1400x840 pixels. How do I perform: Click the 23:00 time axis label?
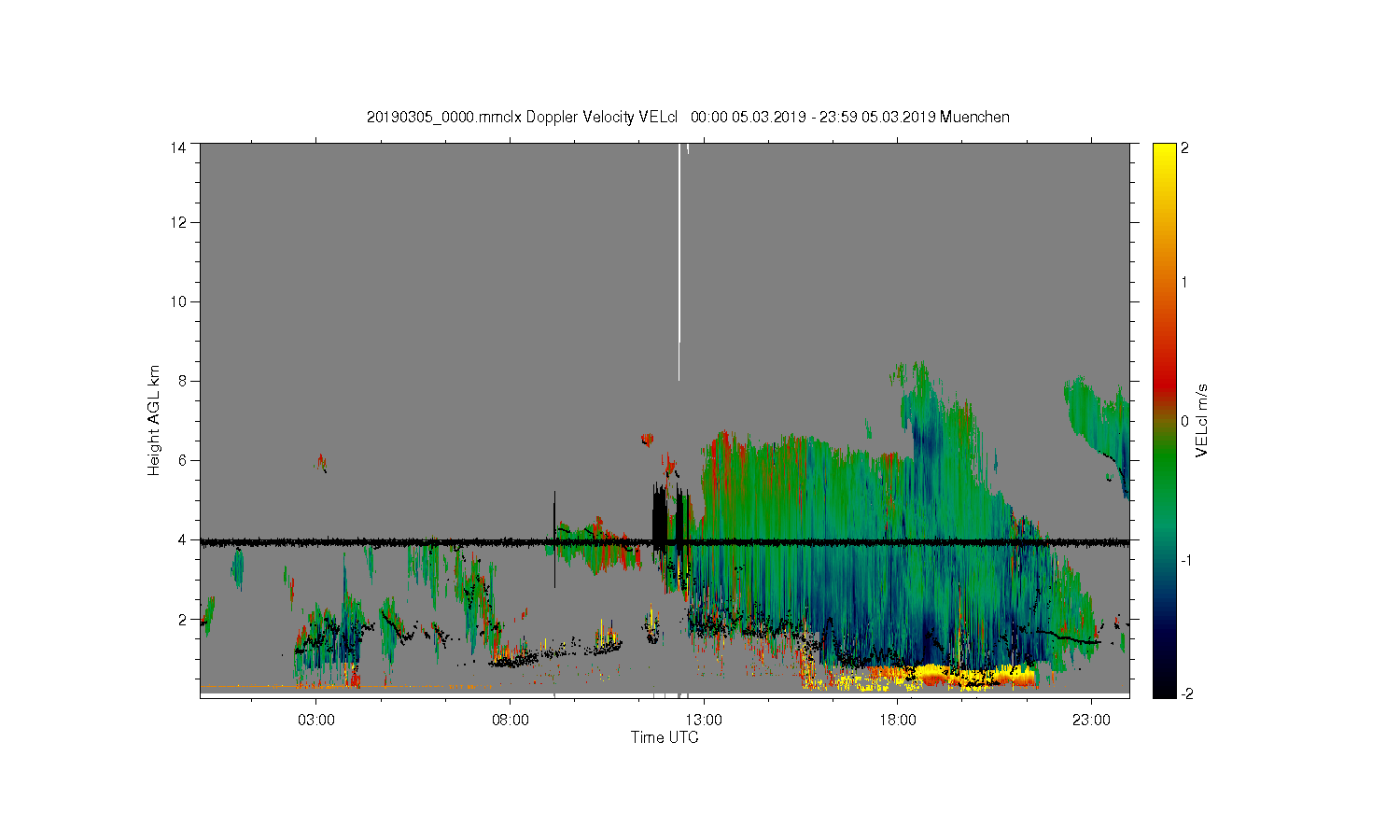1092,721
